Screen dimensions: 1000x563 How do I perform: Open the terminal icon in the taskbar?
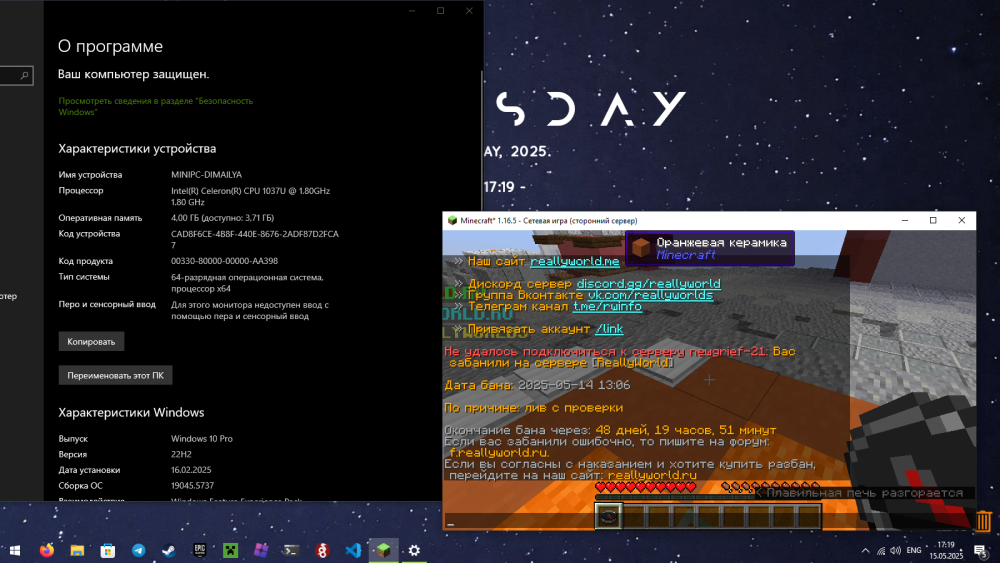click(291, 550)
